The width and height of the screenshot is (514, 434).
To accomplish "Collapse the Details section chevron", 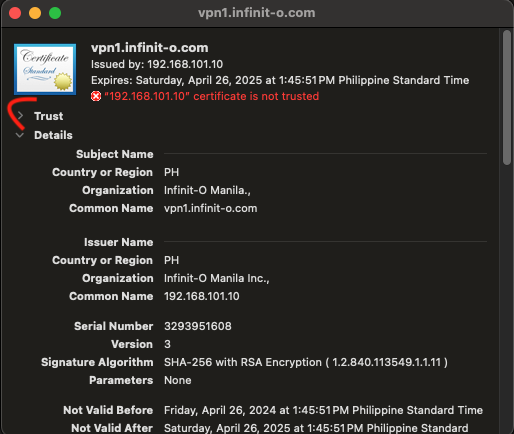I will [x=20, y=135].
